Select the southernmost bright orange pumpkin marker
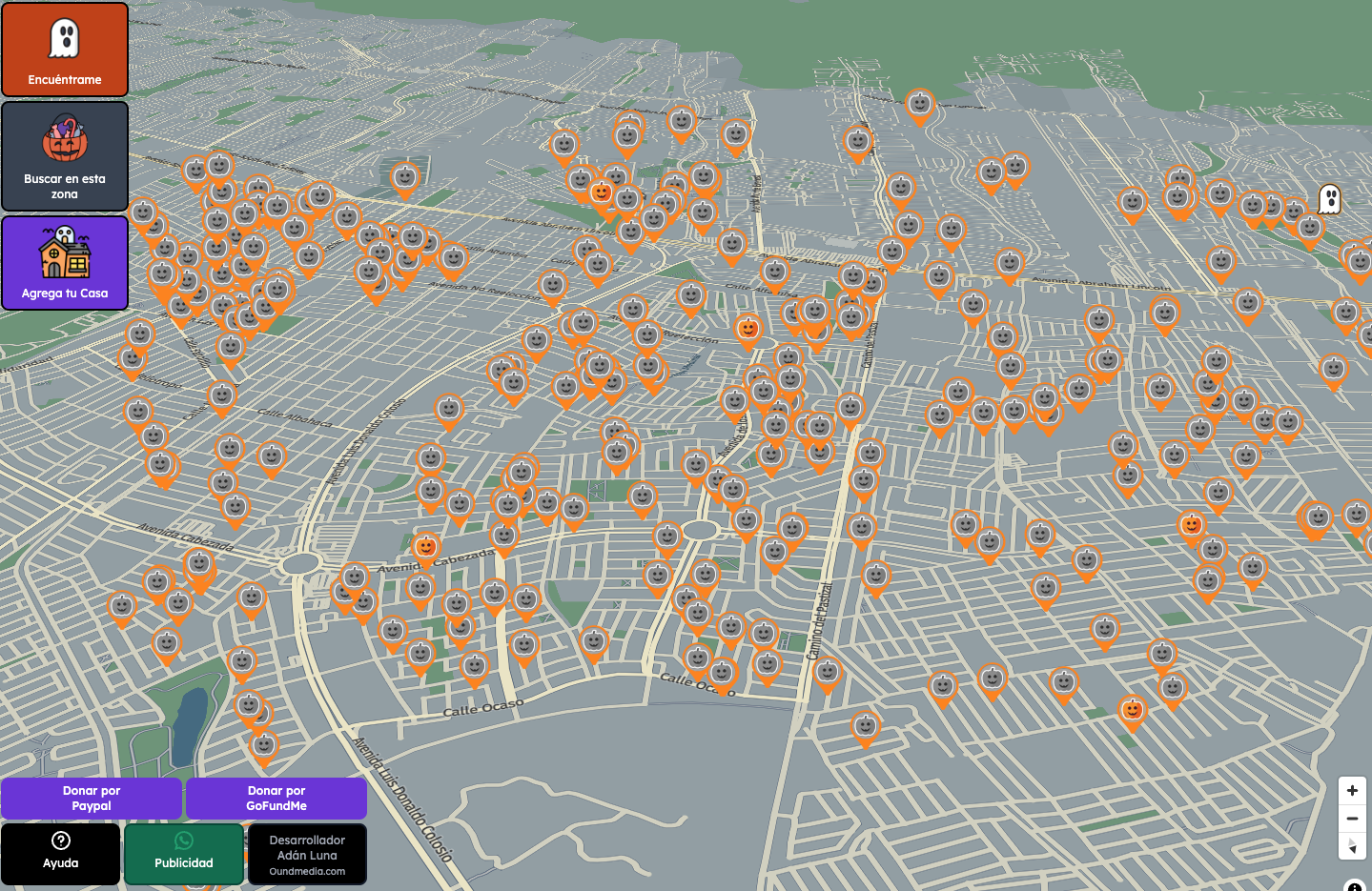1372x891 pixels. pos(1132,710)
